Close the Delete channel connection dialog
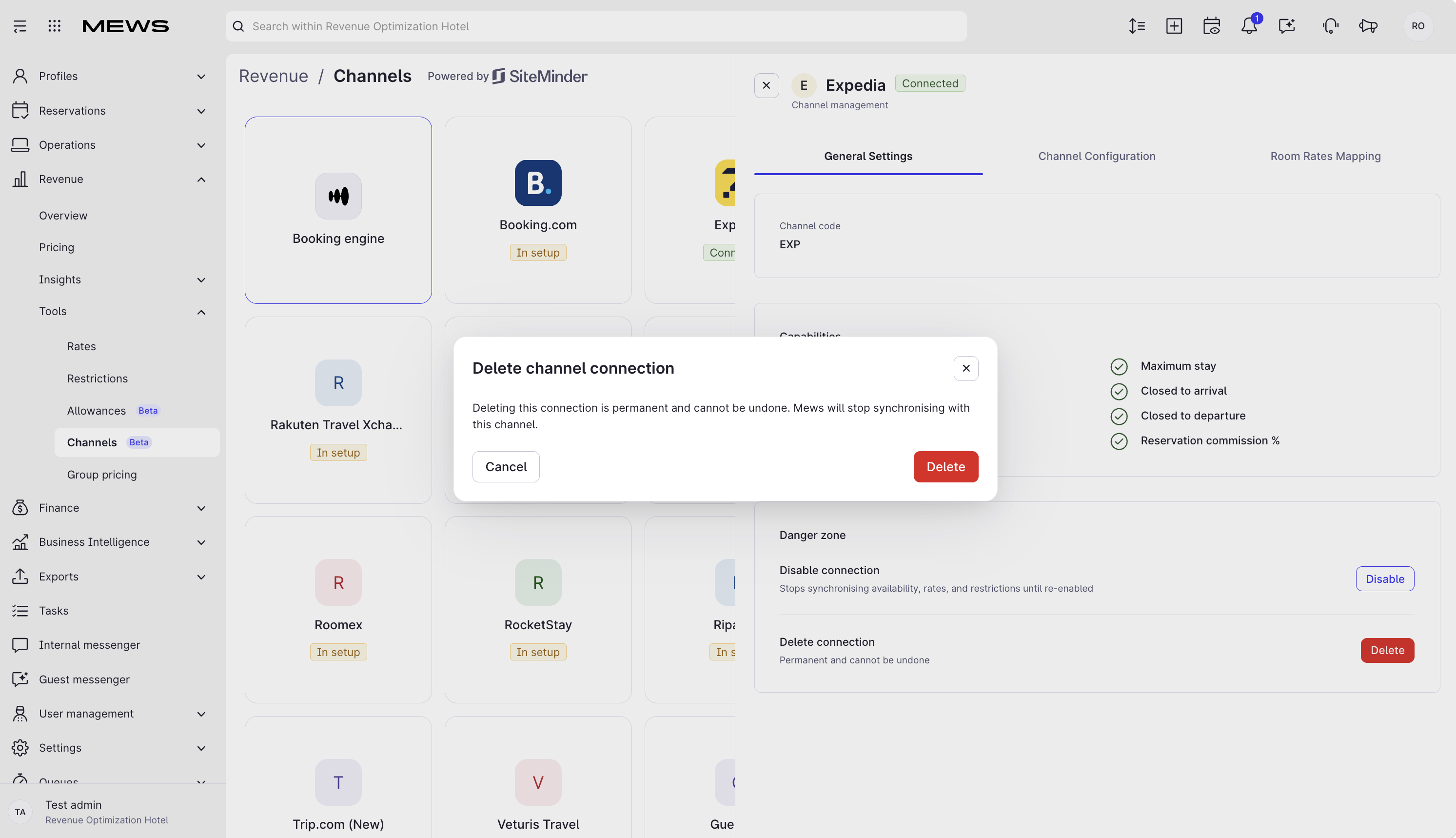 tap(966, 368)
